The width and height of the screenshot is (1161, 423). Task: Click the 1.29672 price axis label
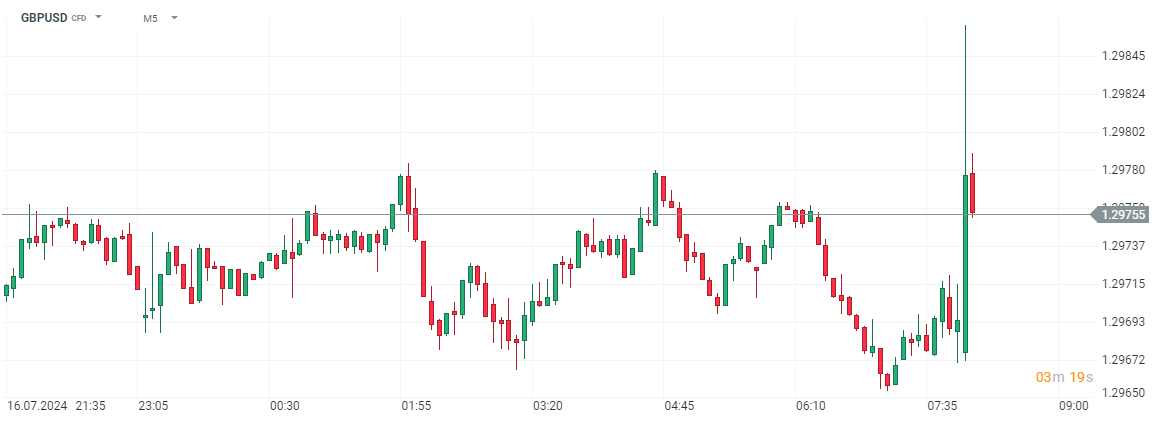tap(1123, 360)
